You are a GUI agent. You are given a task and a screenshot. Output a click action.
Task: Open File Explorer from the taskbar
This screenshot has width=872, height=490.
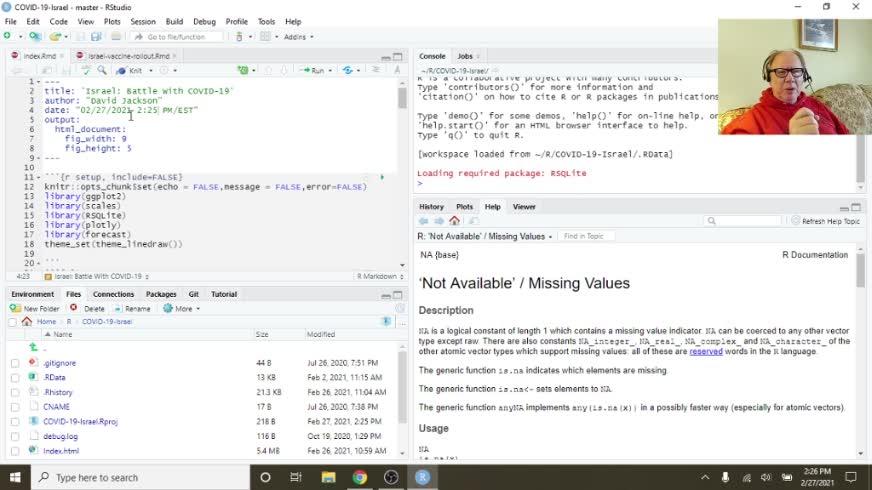pos(329,477)
